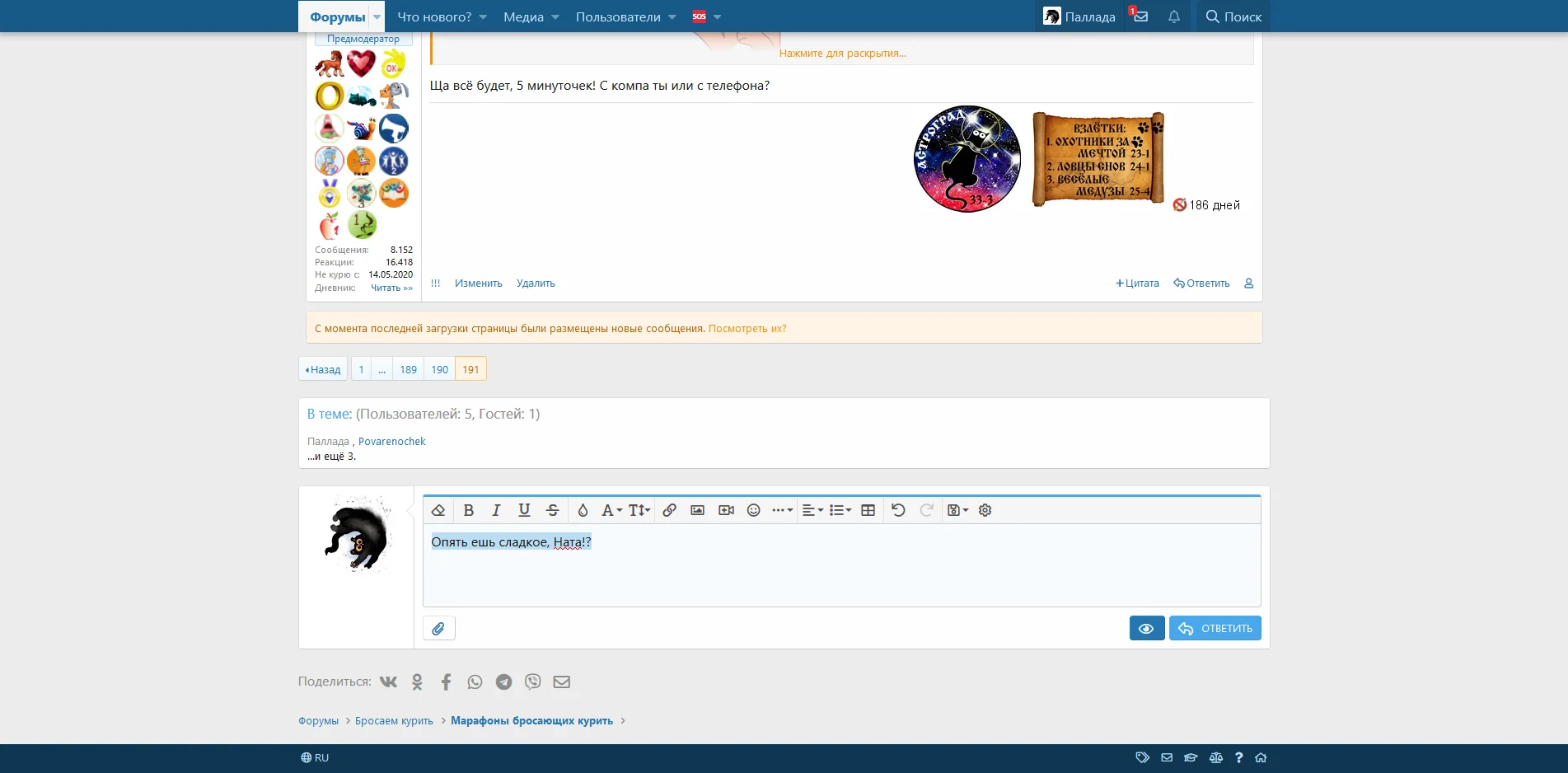Open the list type dropdown
The image size is (1568, 773).
840,510
